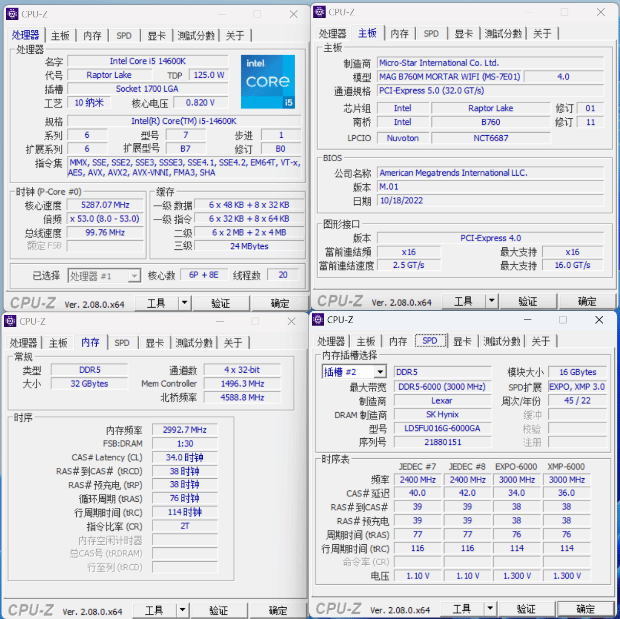Open the 处理器 #1 selection dropdown
This screenshot has width=620, height=619.
(104, 275)
